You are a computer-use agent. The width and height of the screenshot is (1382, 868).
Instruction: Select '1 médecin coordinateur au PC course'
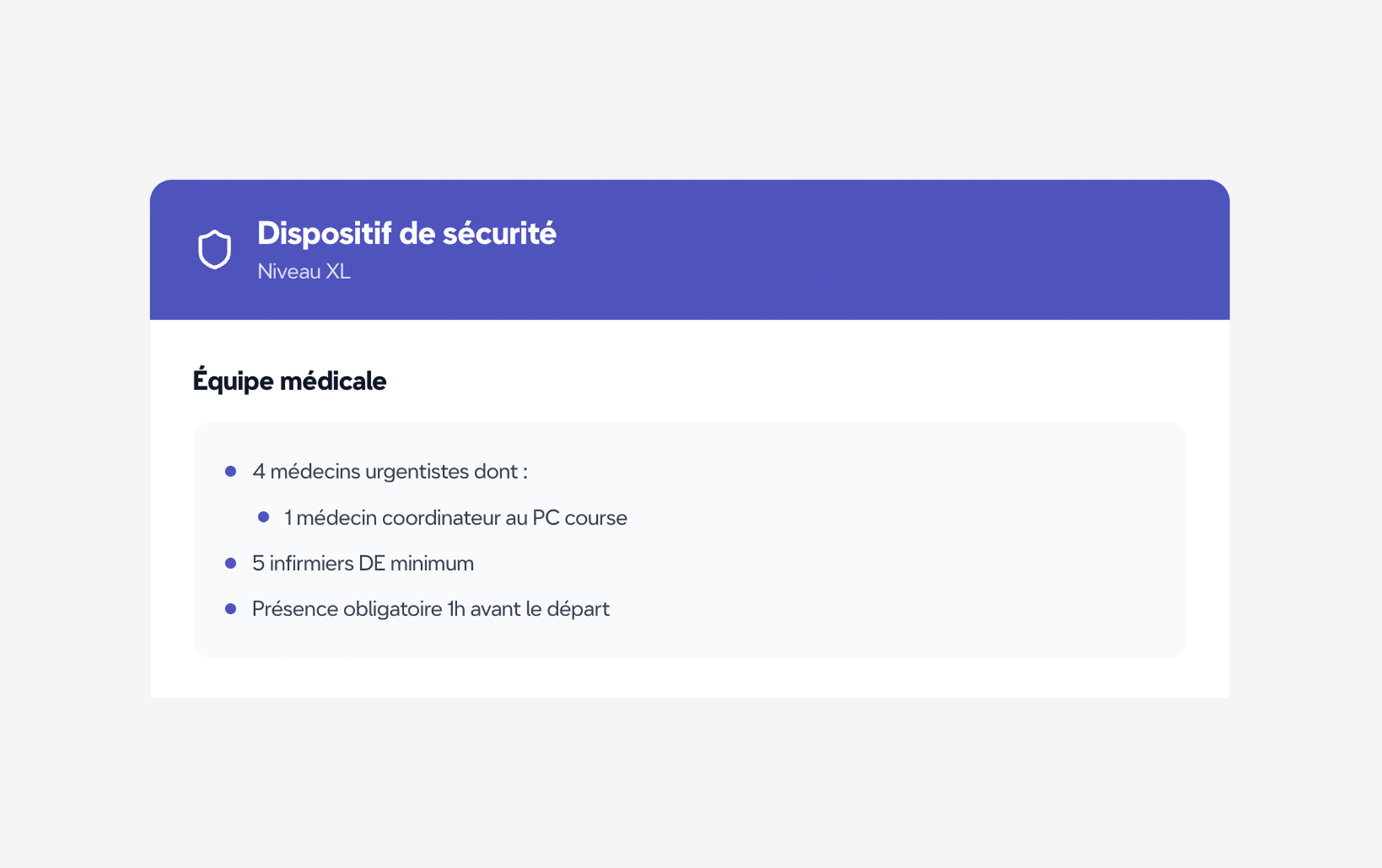456,518
